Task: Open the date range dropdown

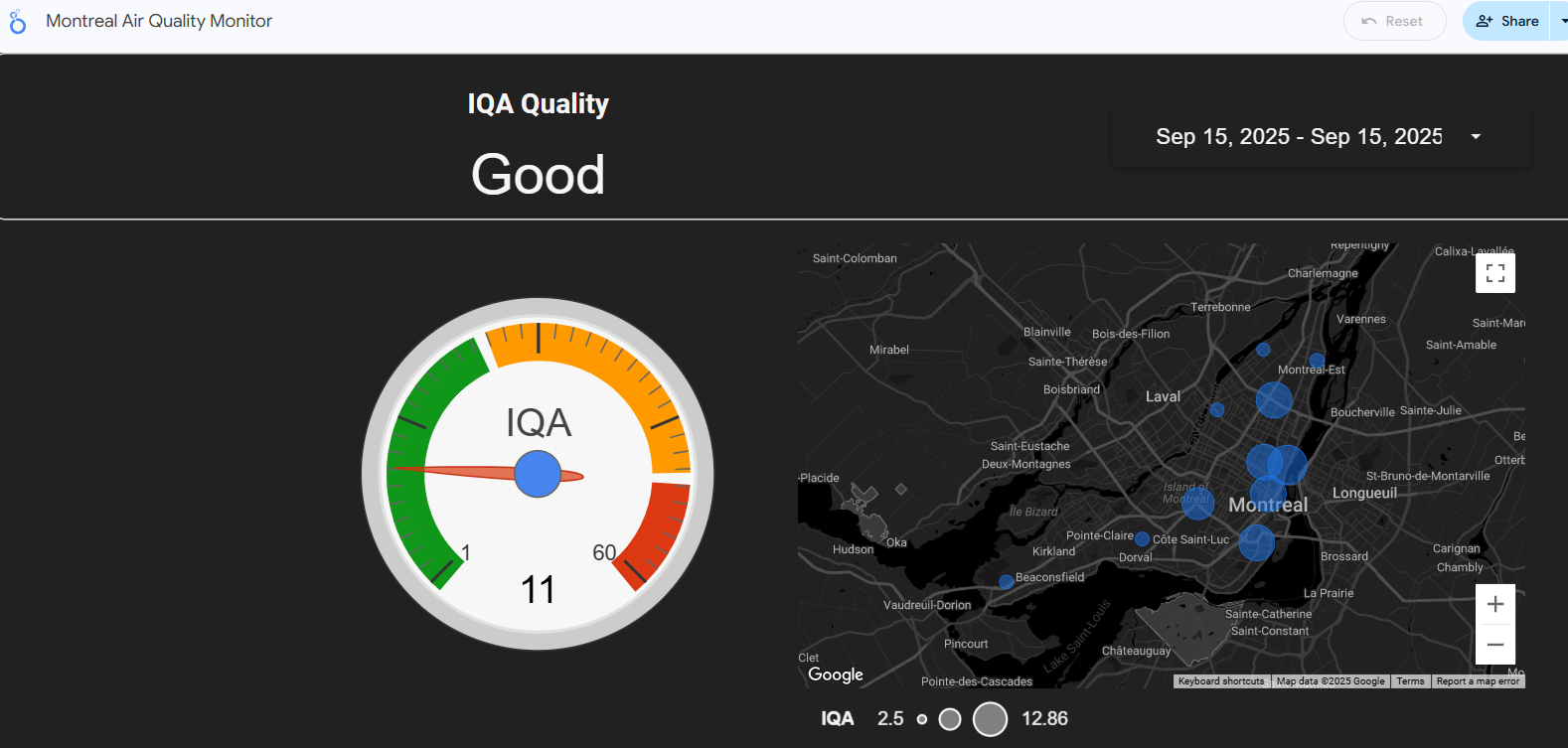Action: point(1321,137)
